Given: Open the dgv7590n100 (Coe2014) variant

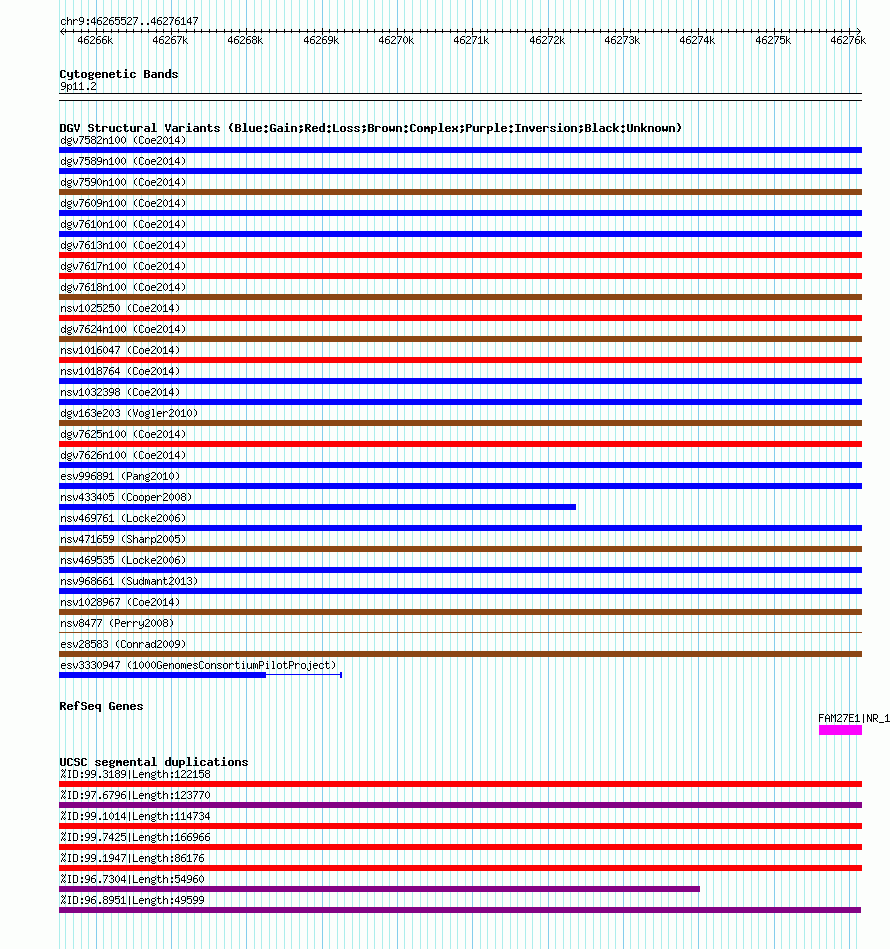Looking at the screenshot, I should point(123,182).
